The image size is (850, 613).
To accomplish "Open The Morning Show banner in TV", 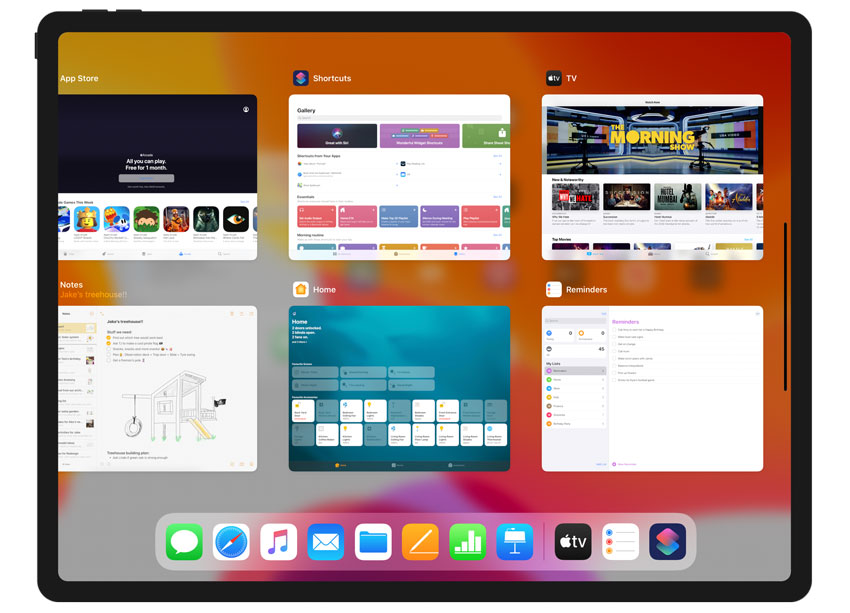I will coord(653,140).
